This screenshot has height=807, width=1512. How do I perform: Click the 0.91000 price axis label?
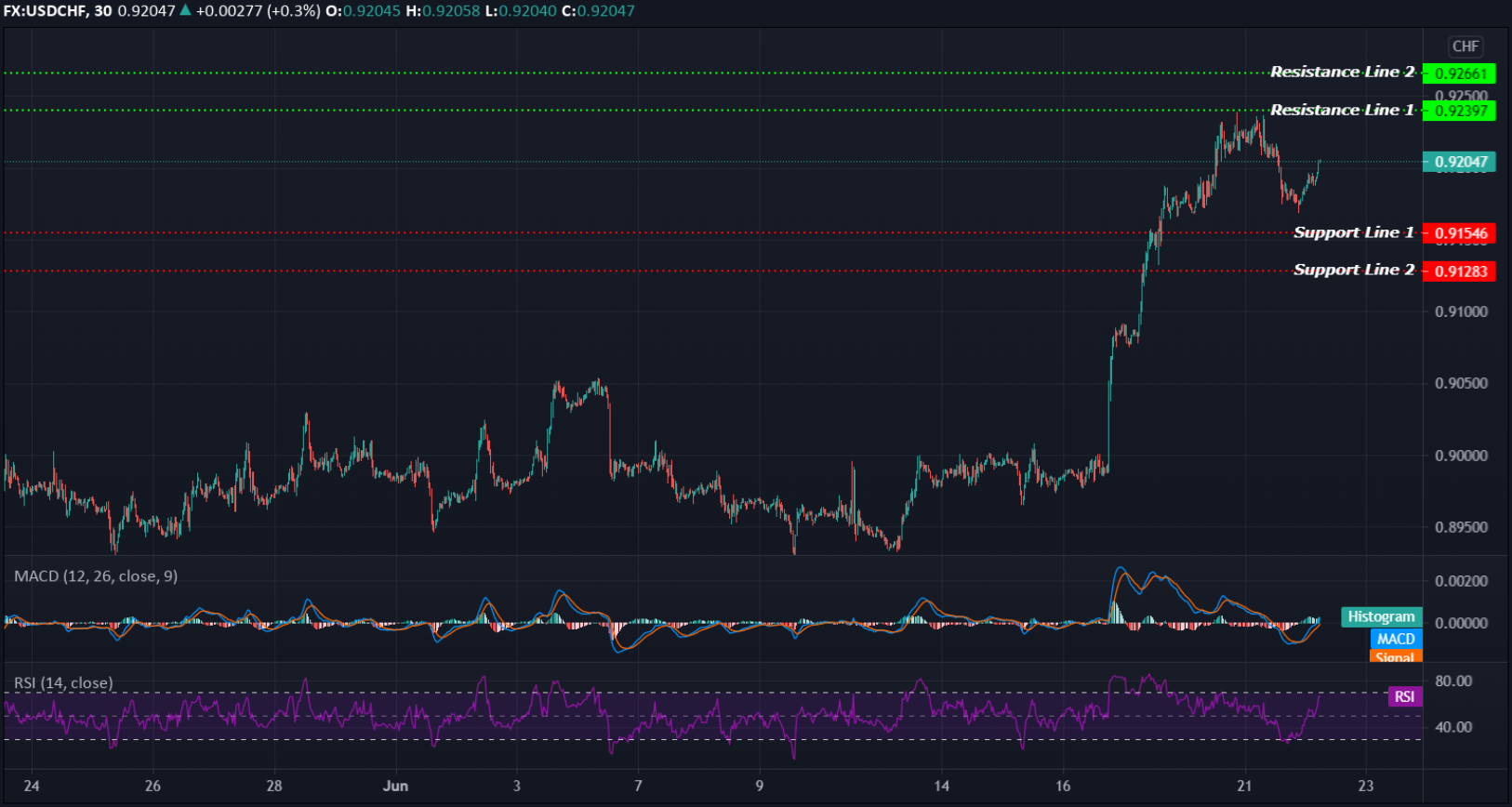pos(1461,311)
